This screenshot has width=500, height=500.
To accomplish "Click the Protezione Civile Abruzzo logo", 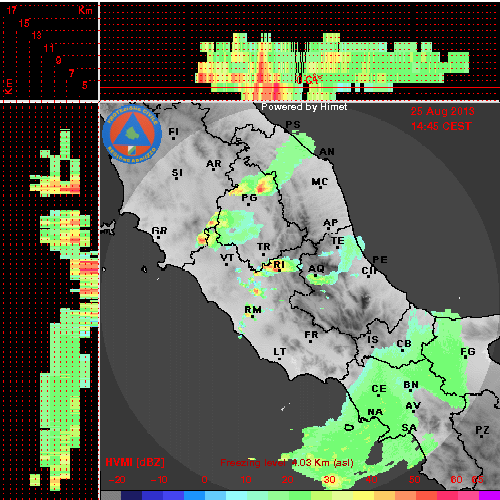I will (132, 134).
